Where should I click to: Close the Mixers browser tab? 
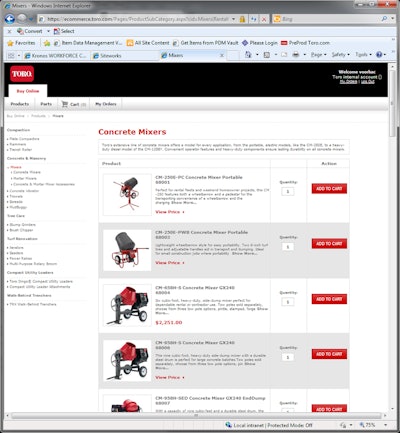click(222, 55)
